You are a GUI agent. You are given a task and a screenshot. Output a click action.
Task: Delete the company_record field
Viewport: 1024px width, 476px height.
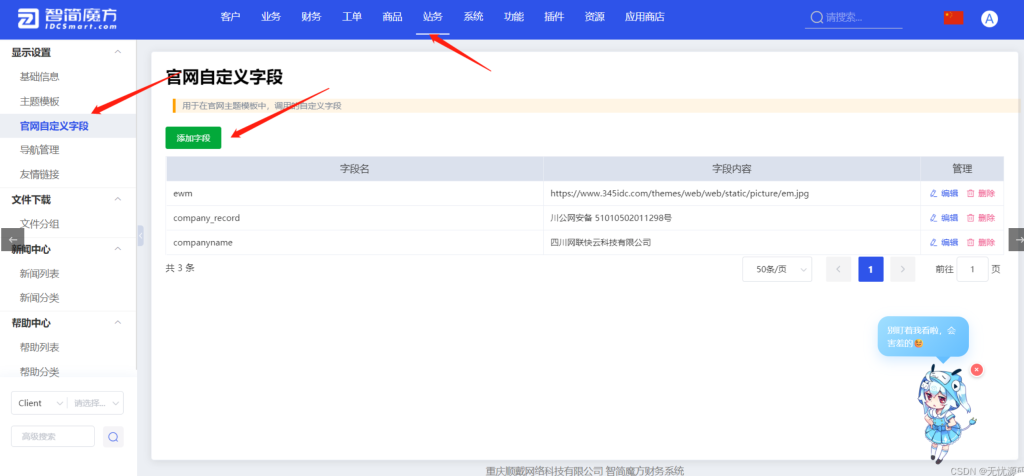click(x=981, y=218)
